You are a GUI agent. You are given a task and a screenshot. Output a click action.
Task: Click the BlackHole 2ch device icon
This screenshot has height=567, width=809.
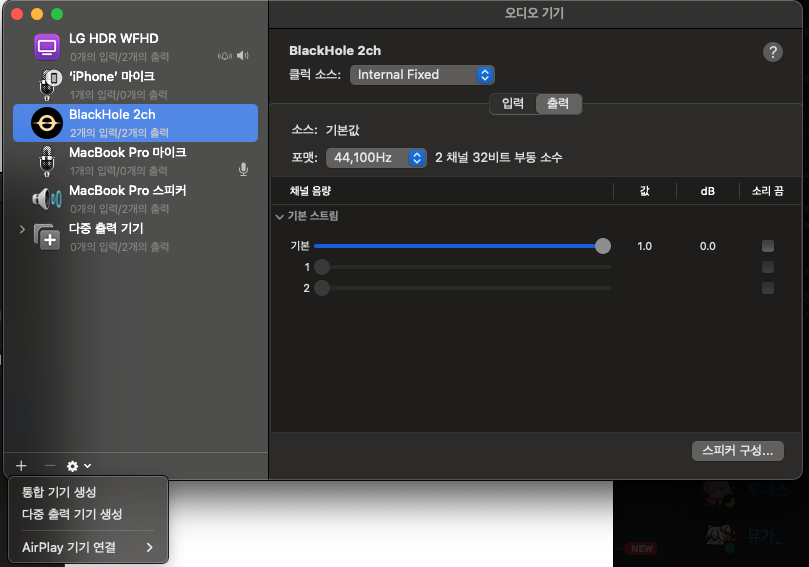(47, 123)
